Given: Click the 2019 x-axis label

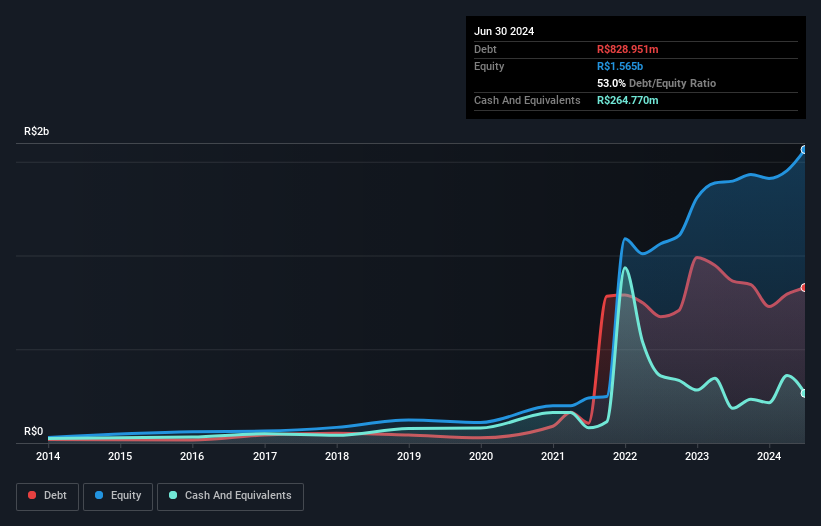Looking at the screenshot, I should pos(409,456).
